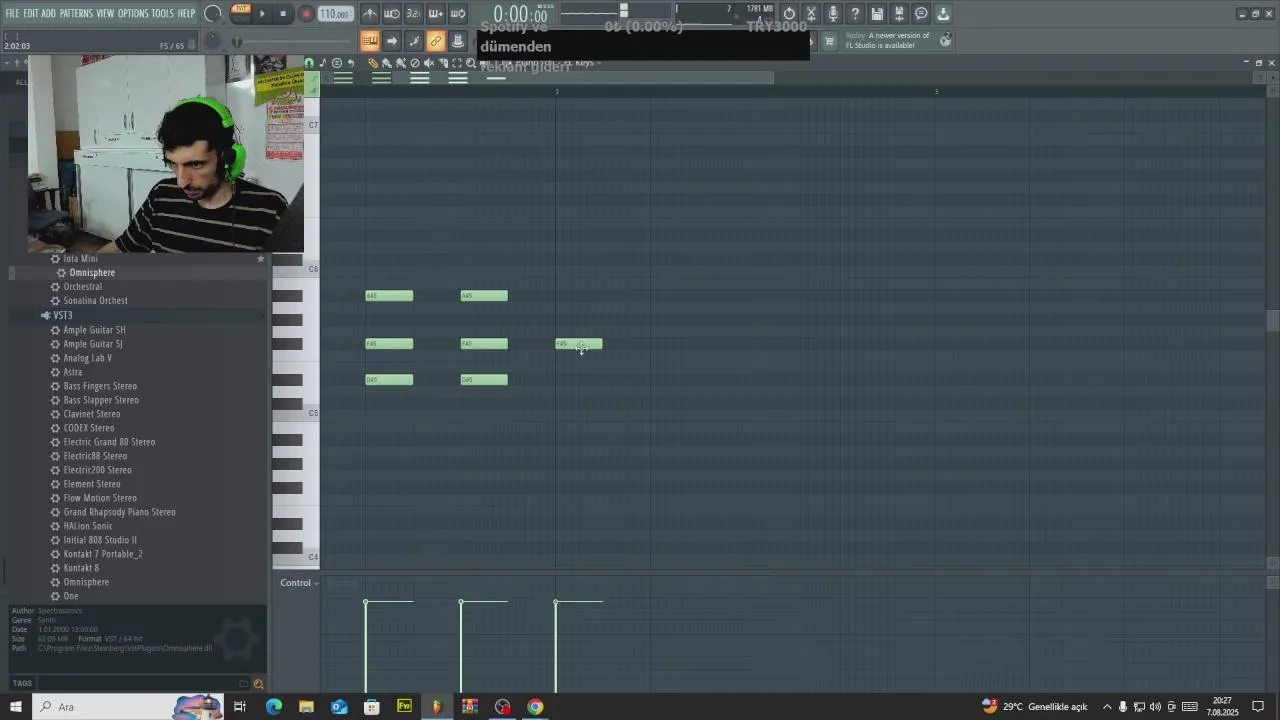Open the FILE menu
The height and width of the screenshot is (720, 1280).
click(12, 13)
